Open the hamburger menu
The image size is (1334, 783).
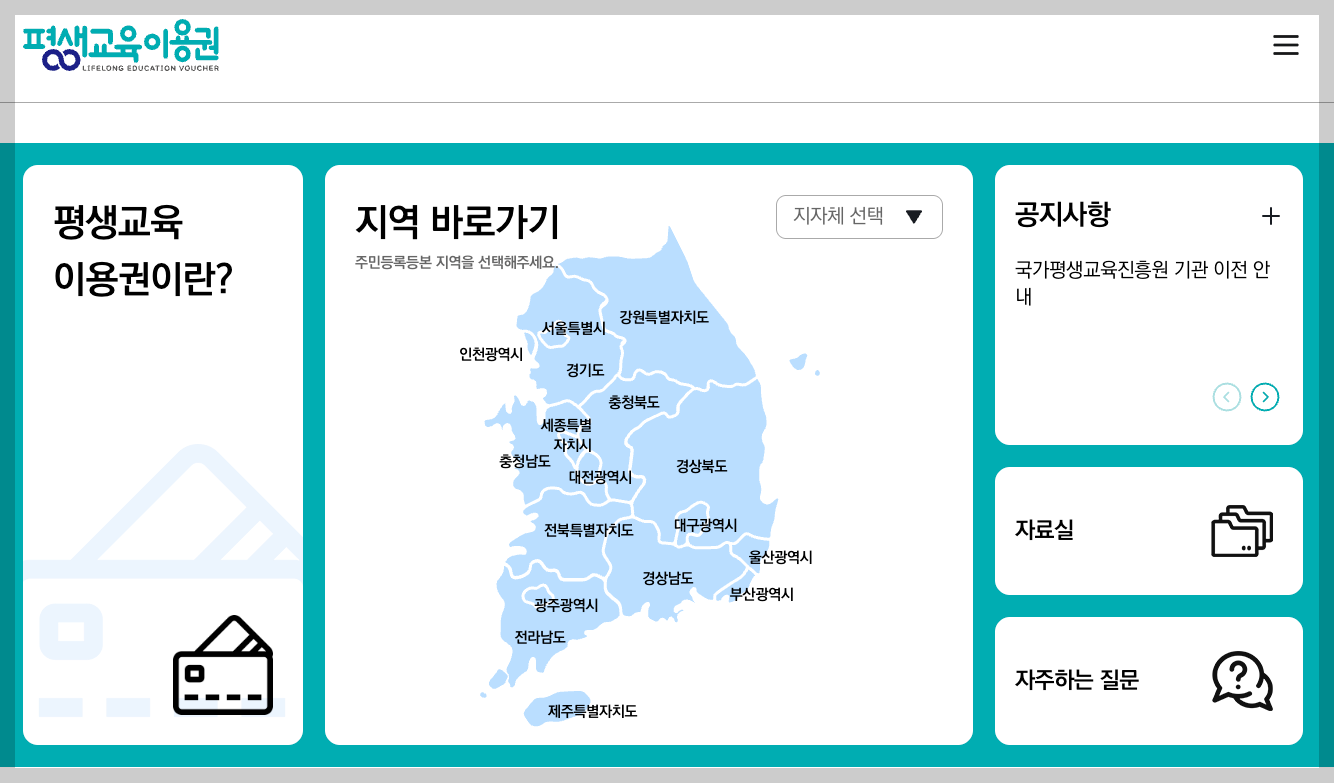pyautogui.click(x=1285, y=44)
